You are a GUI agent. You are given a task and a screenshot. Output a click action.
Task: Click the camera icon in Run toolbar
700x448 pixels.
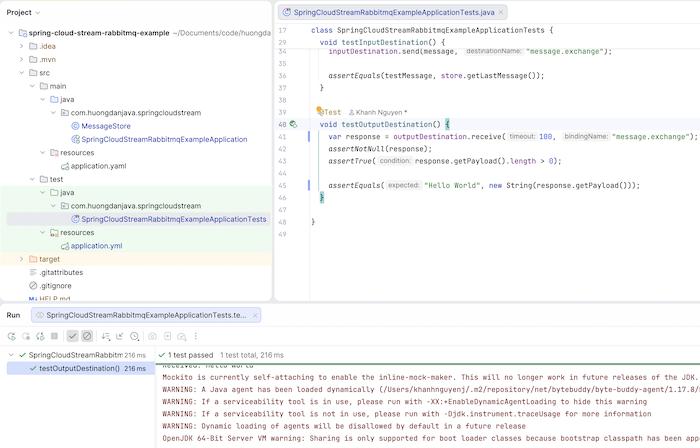pos(152,336)
